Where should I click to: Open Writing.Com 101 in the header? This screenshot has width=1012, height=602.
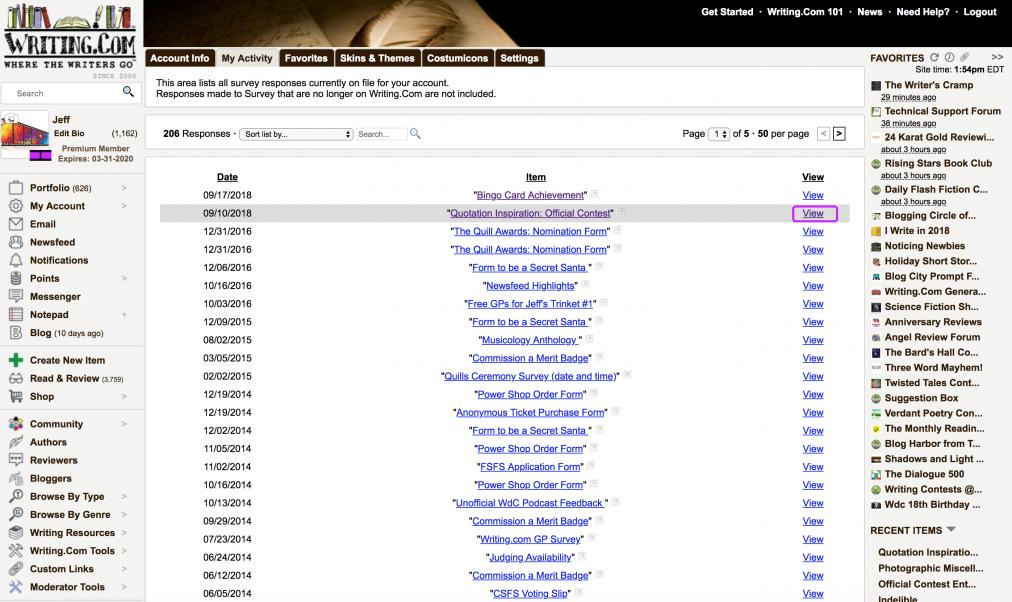804,12
